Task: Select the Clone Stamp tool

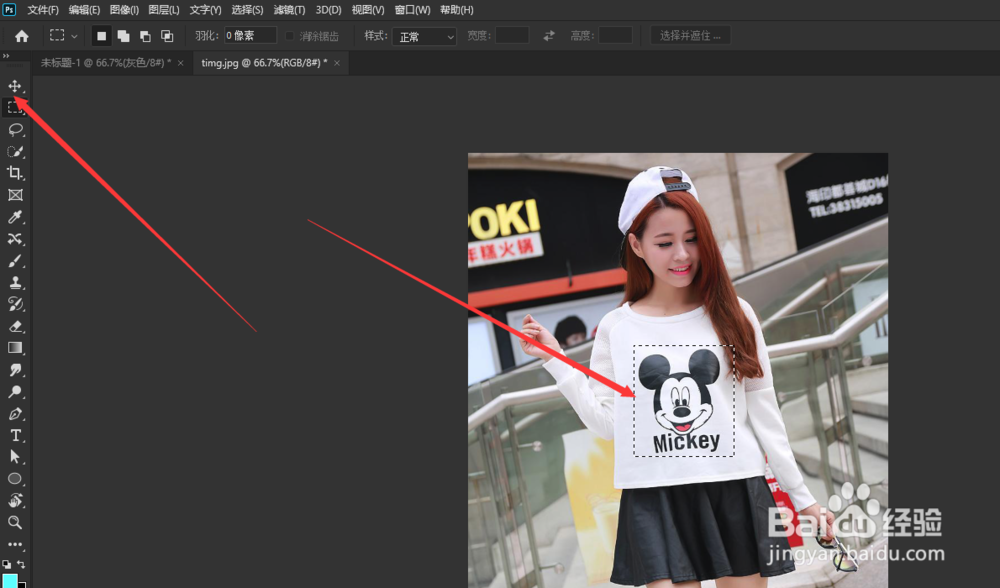Action: click(14, 283)
